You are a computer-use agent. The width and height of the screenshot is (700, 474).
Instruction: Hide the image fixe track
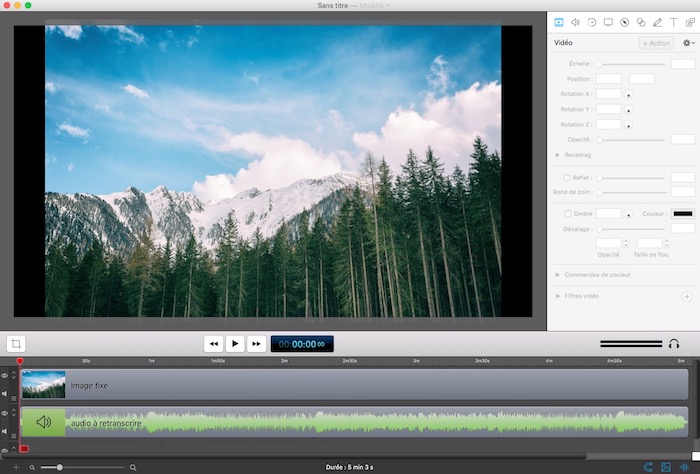click(5, 376)
